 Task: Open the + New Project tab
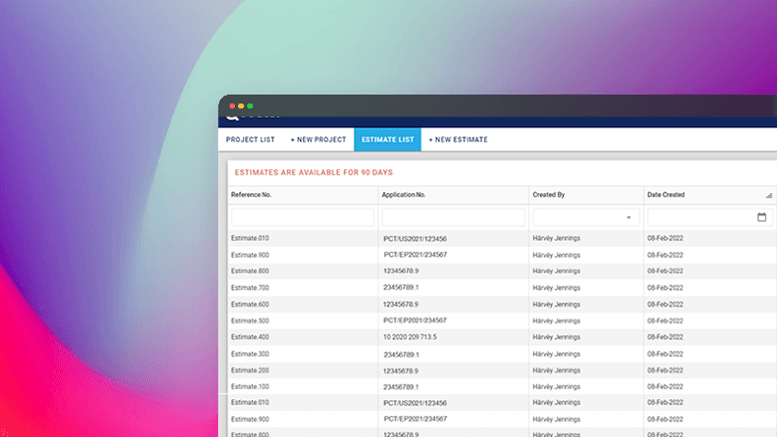pos(318,140)
